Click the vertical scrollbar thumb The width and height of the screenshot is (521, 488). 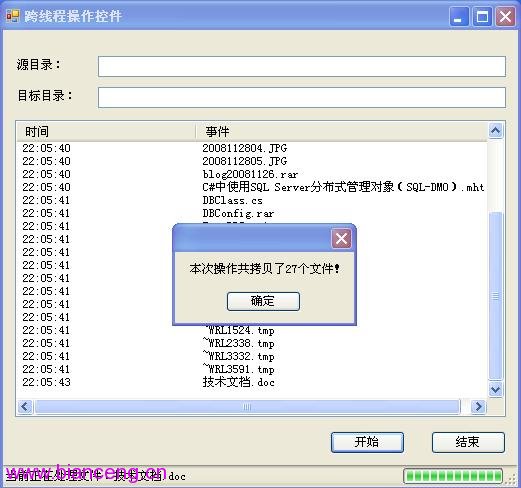coord(496,296)
